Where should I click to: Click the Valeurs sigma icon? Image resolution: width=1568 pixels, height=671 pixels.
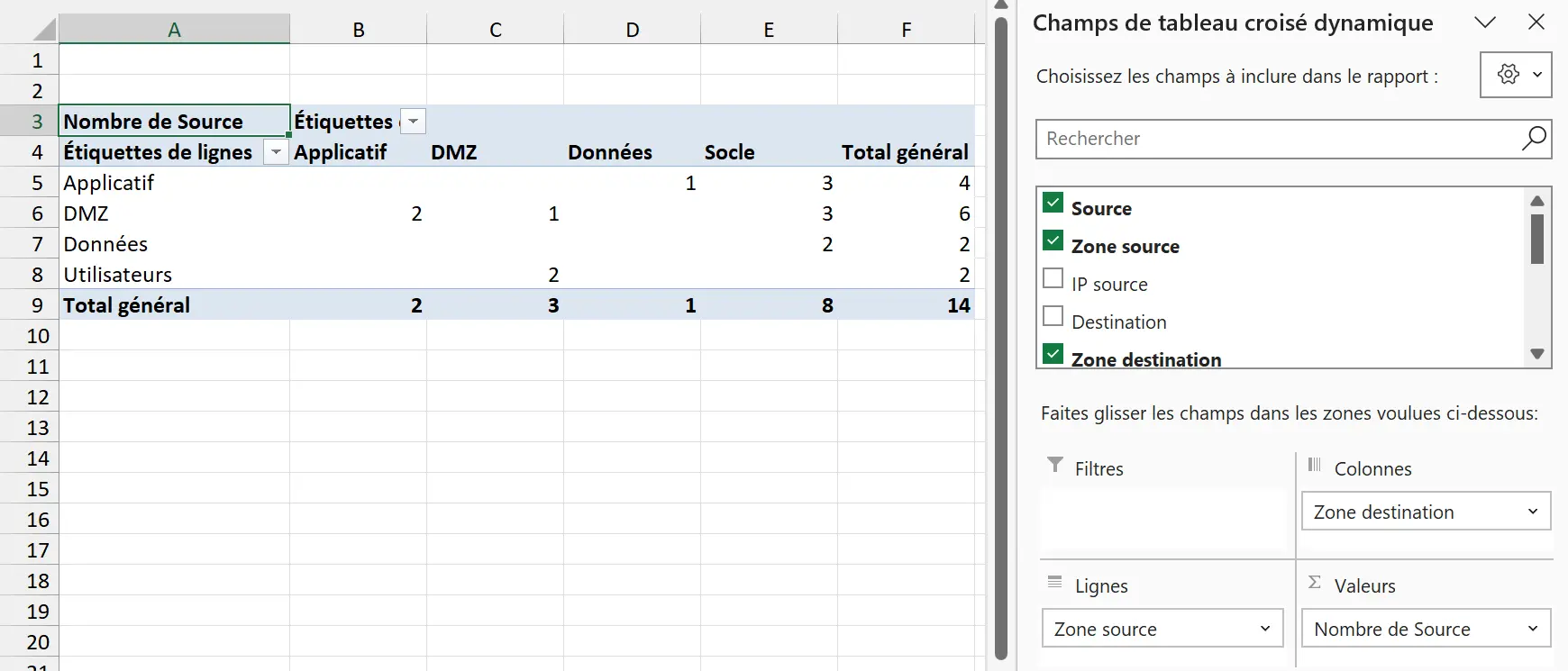point(1315,583)
